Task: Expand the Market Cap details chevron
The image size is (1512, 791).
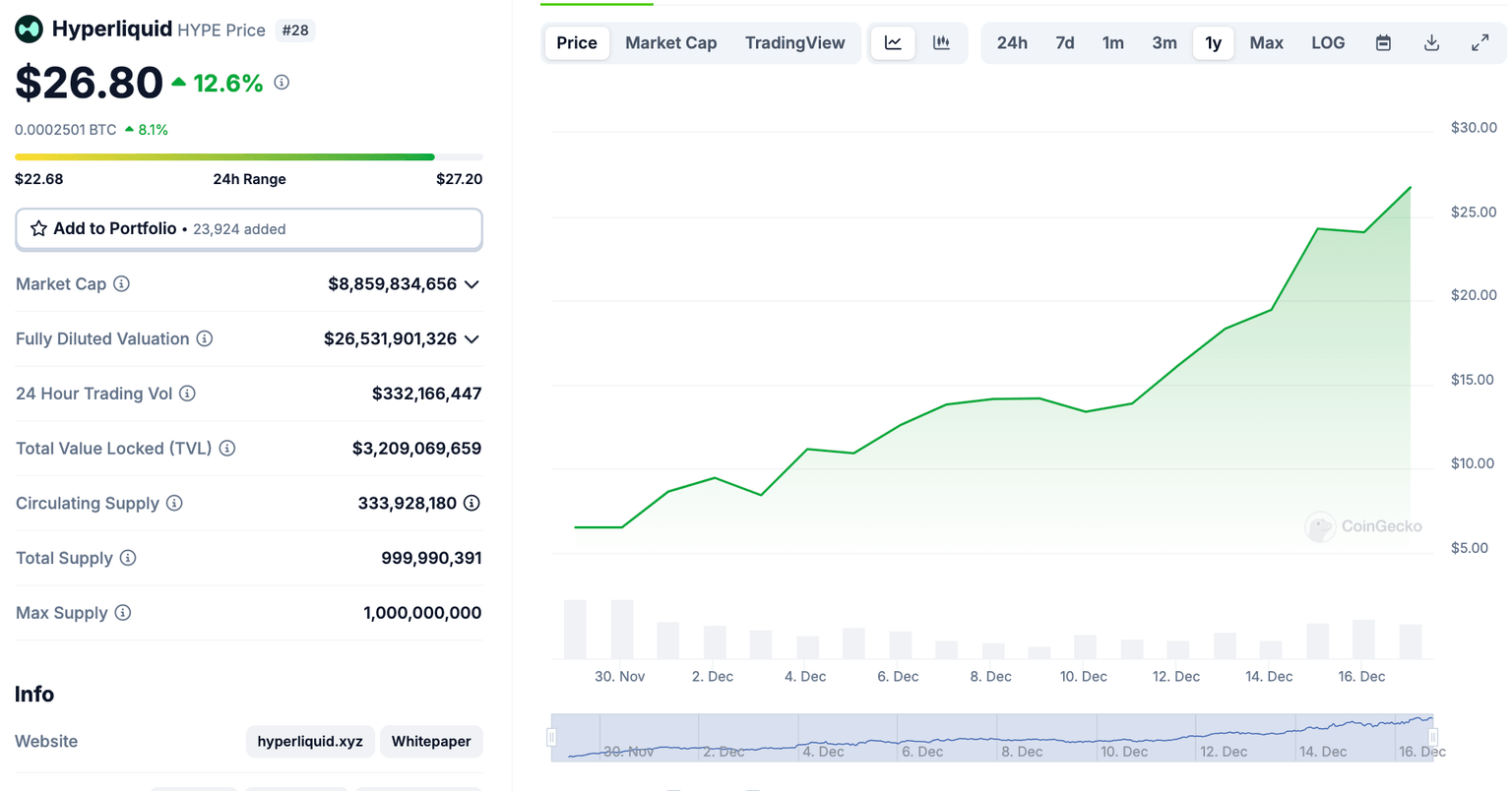Action: (472, 284)
